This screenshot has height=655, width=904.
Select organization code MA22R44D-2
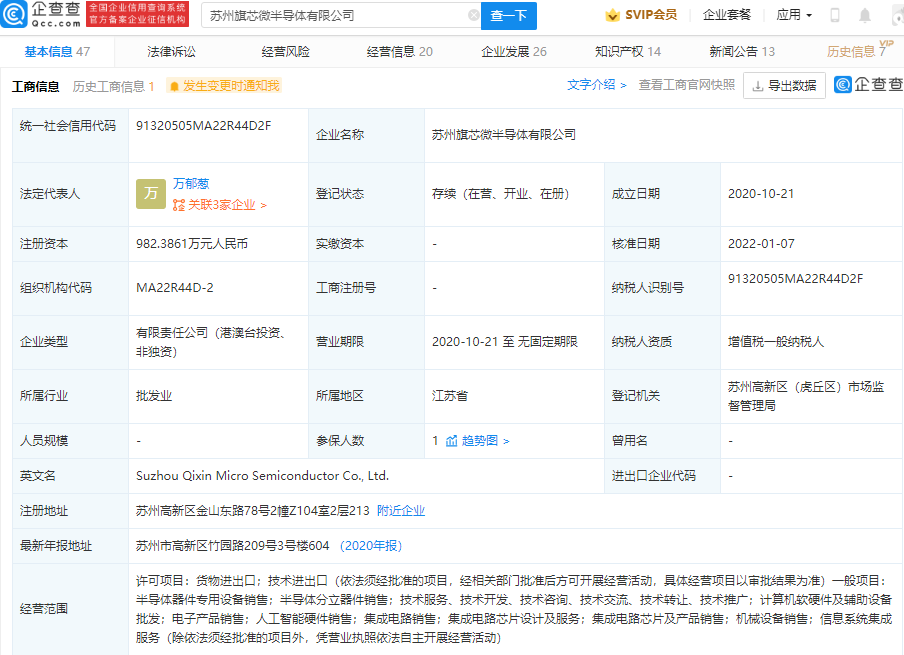175,288
